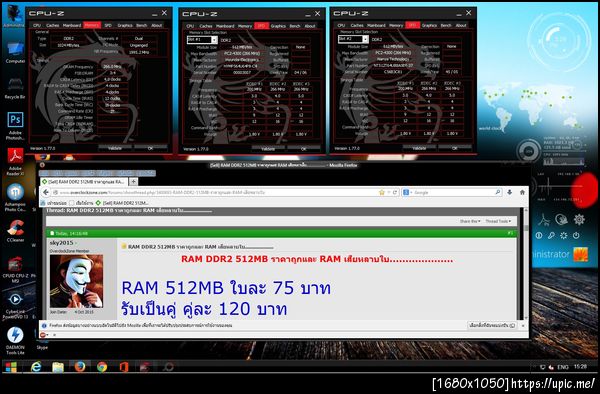Click the key icon in the desktop widget
Image resolution: width=600 pixels, height=394 pixels.
pyautogui.click(x=551, y=236)
